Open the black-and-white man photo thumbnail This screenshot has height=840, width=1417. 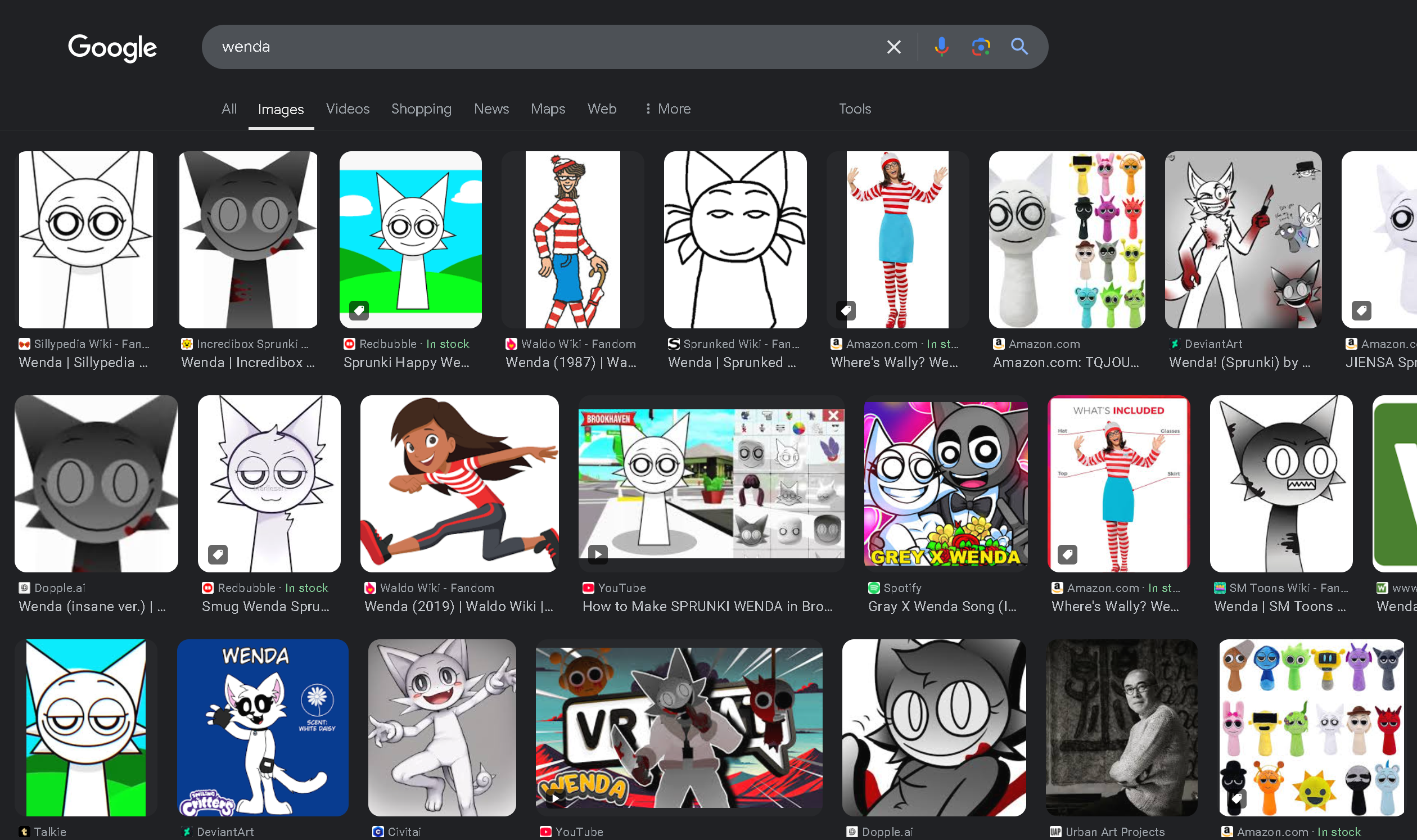point(1120,728)
